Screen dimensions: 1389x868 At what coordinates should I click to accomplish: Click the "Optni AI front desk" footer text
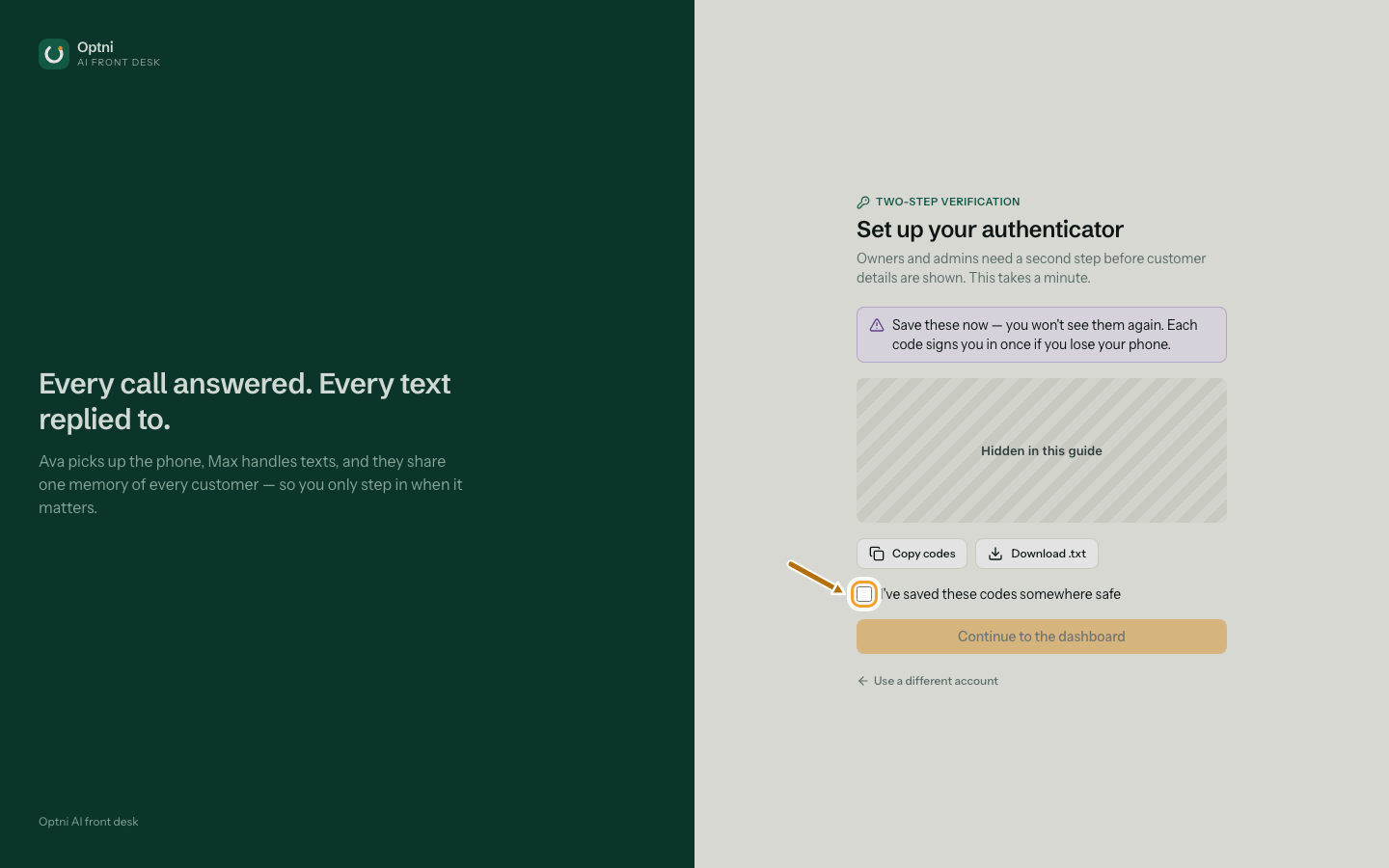tap(89, 822)
